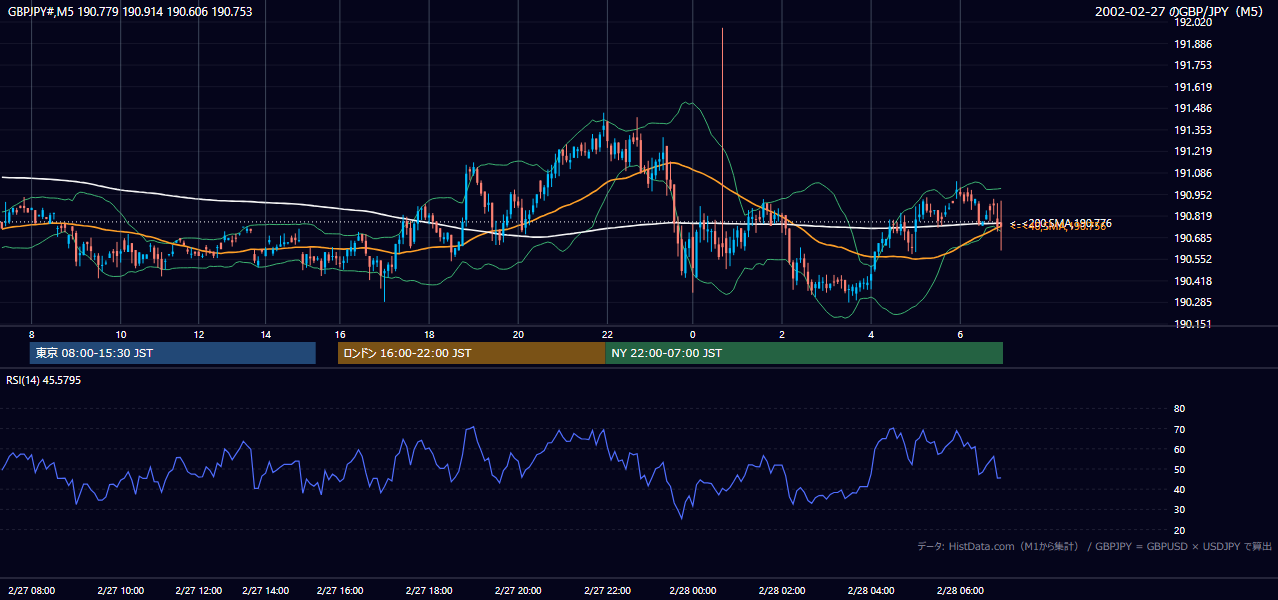Click the 2/27 16:00 bottom time label
Image resolution: width=1278 pixels, height=600 pixels.
coord(340,590)
